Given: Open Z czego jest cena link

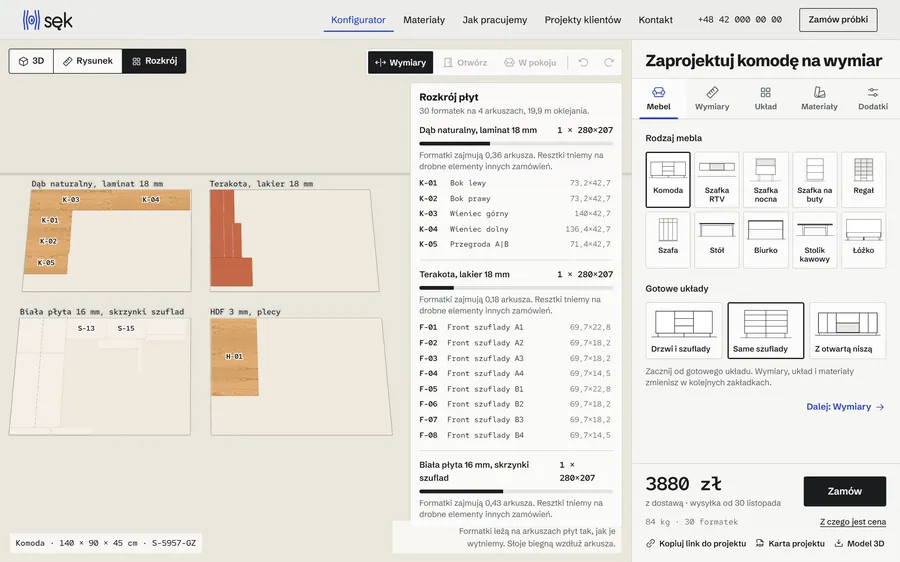Looking at the screenshot, I should [x=852, y=522].
